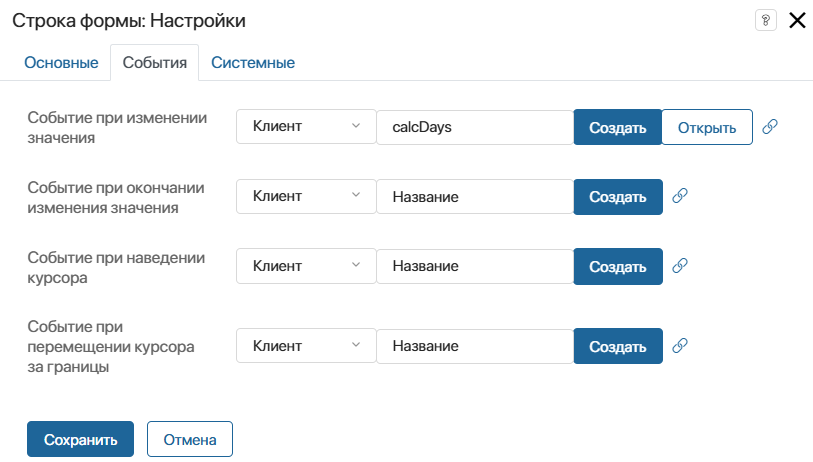Click the Открыть button

coord(707,128)
